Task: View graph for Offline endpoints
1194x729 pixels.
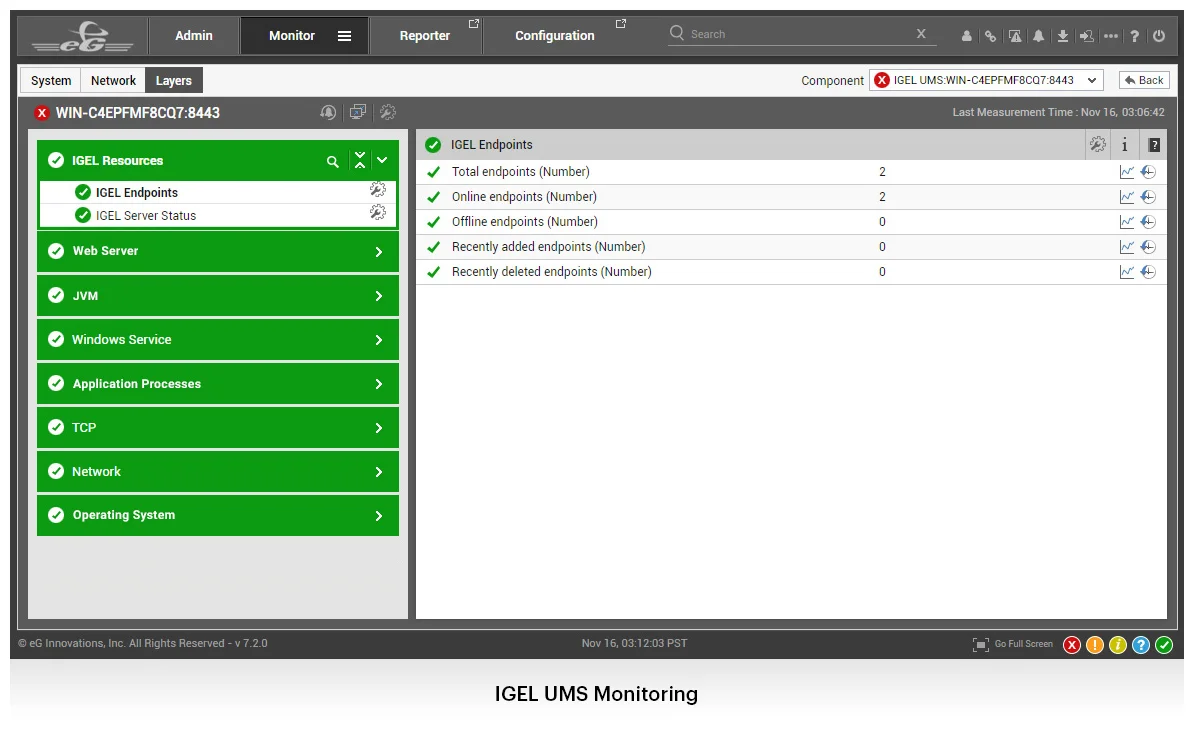Action: pos(1127,222)
